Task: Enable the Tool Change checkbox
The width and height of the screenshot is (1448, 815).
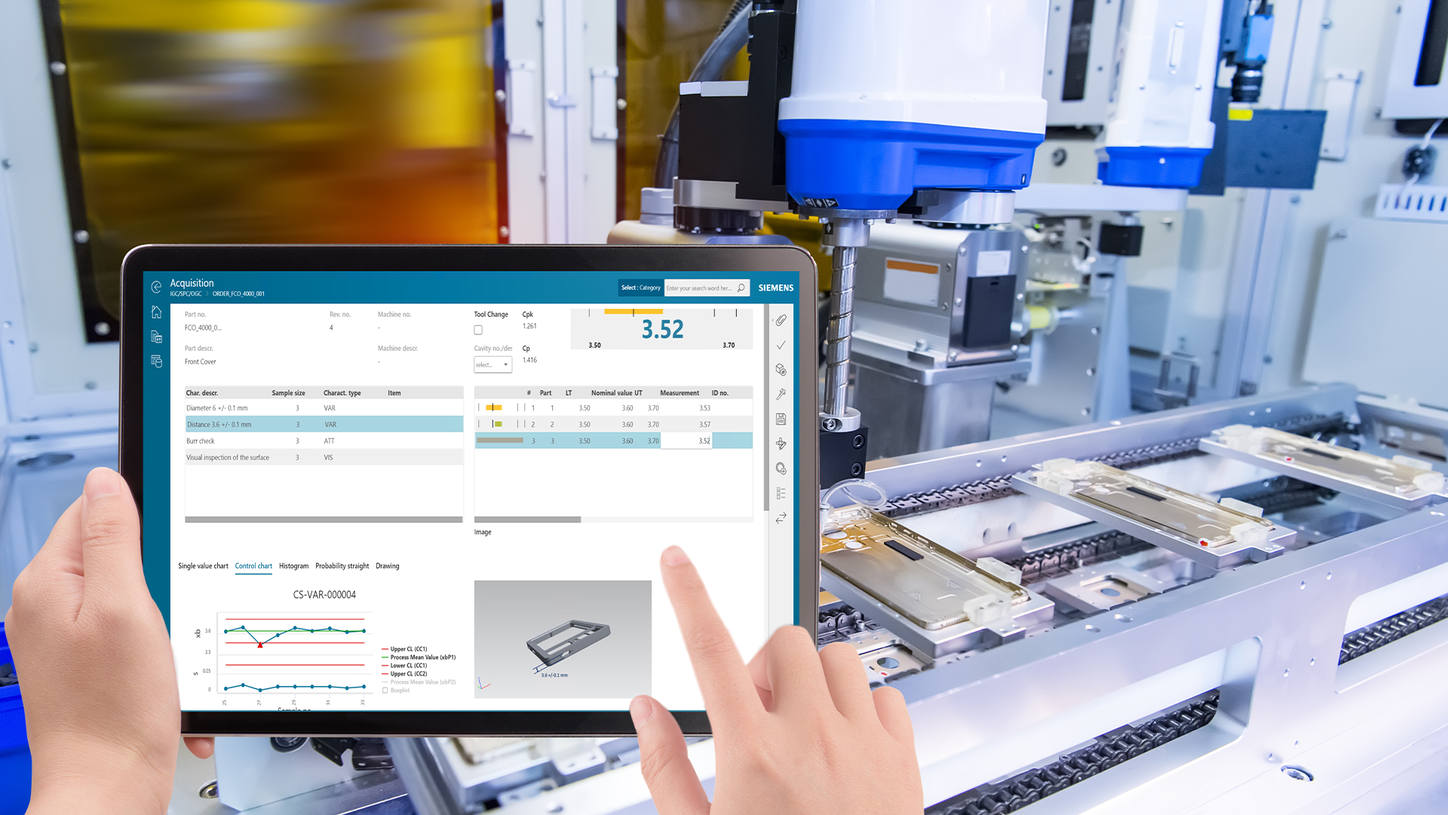Action: point(477,329)
